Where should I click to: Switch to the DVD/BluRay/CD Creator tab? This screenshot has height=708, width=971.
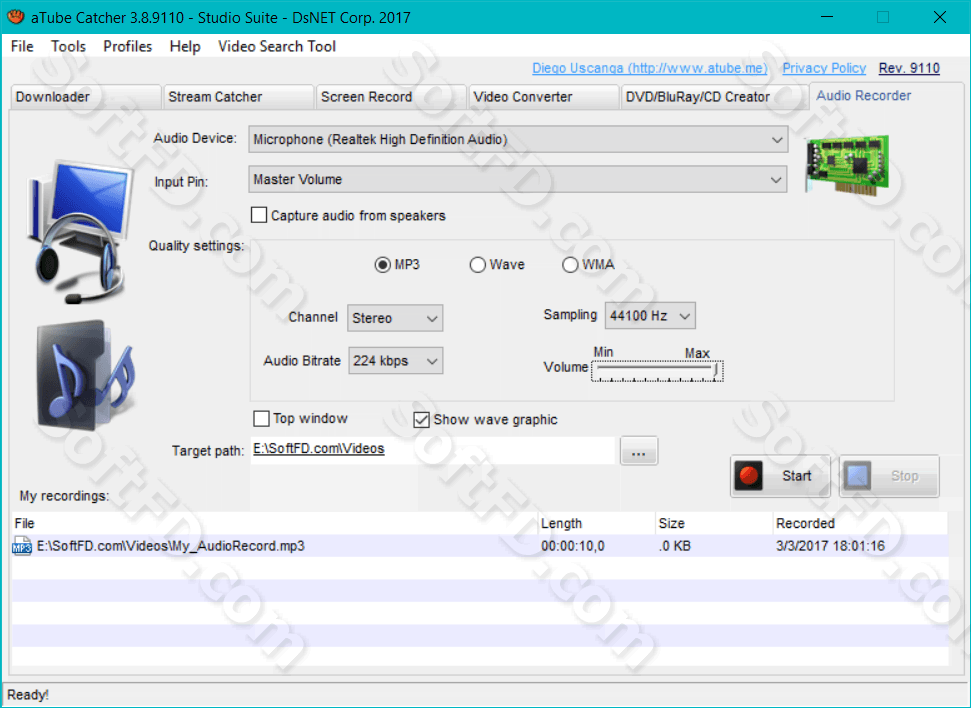[715, 97]
